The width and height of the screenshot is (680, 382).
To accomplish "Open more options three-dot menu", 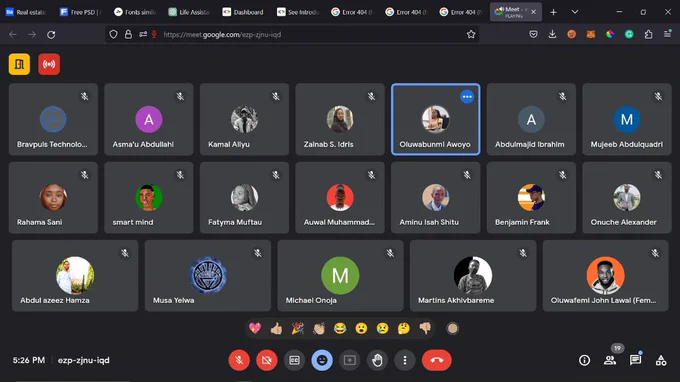I will tap(405, 360).
